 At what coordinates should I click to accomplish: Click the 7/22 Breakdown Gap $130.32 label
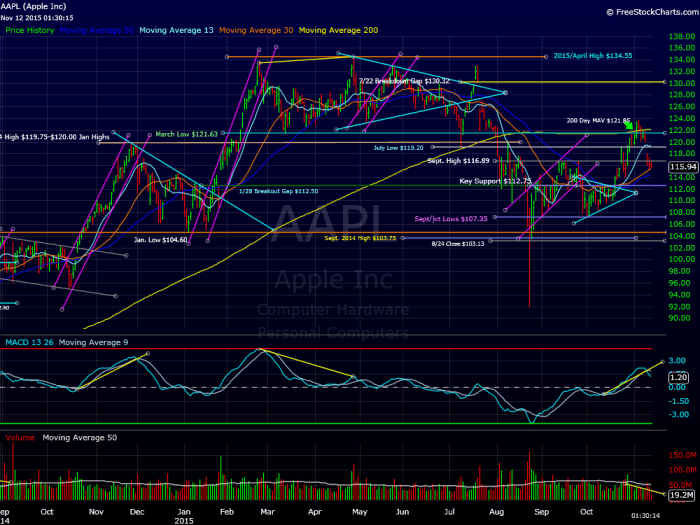(404, 81)
